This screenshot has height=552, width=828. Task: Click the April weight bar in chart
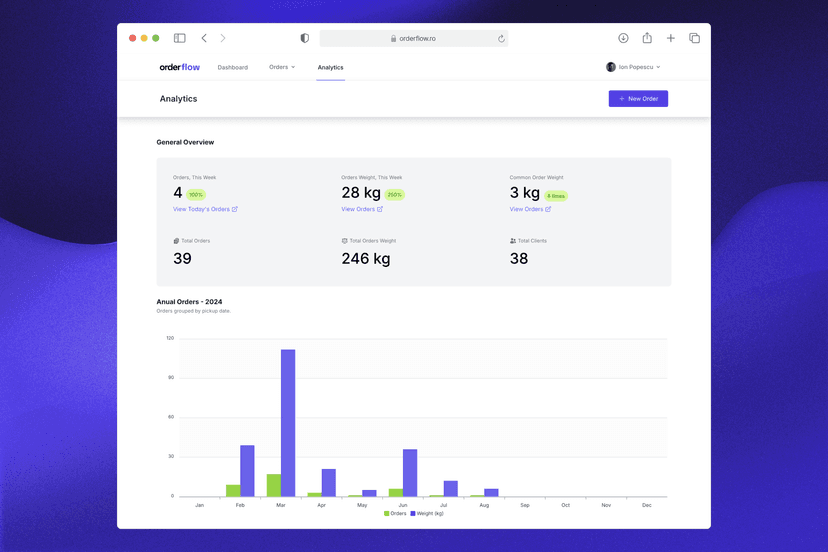coord(328,483)
